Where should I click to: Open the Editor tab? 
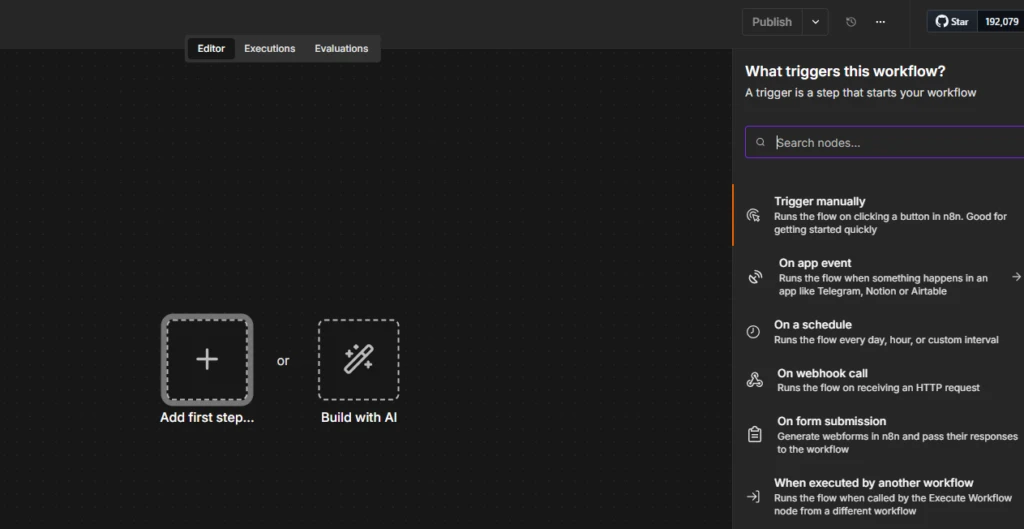[x=211, y=48]
